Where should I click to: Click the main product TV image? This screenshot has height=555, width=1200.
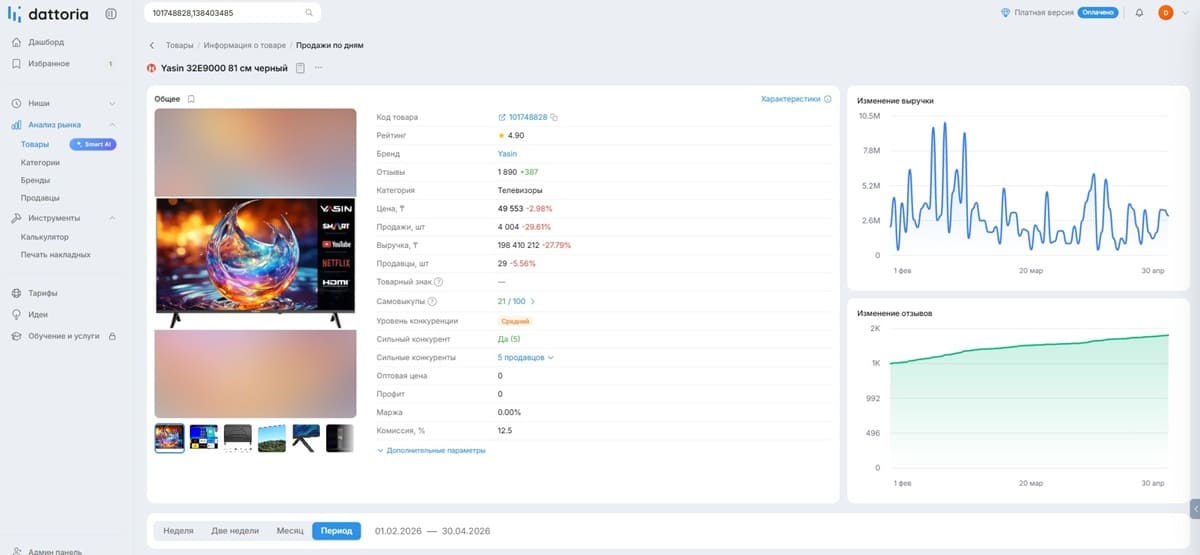click(256, 262)
